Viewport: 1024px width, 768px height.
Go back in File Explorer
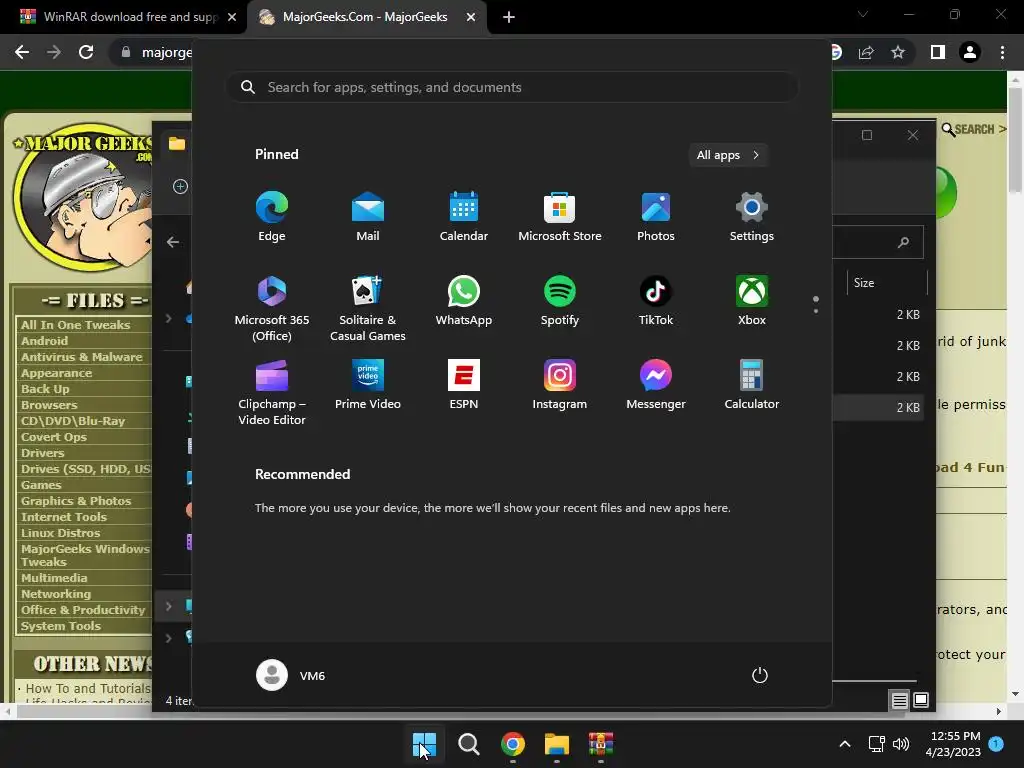(x=172, y=242)
